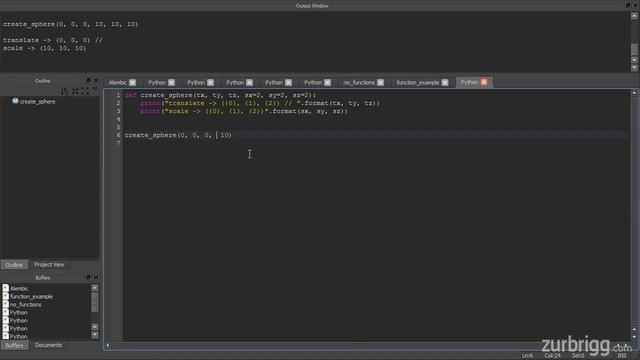Click the Output Window scrollbar thumb
Image resolution: width=640 pixels, height=360 pixels.
click(x=634, y=49)
